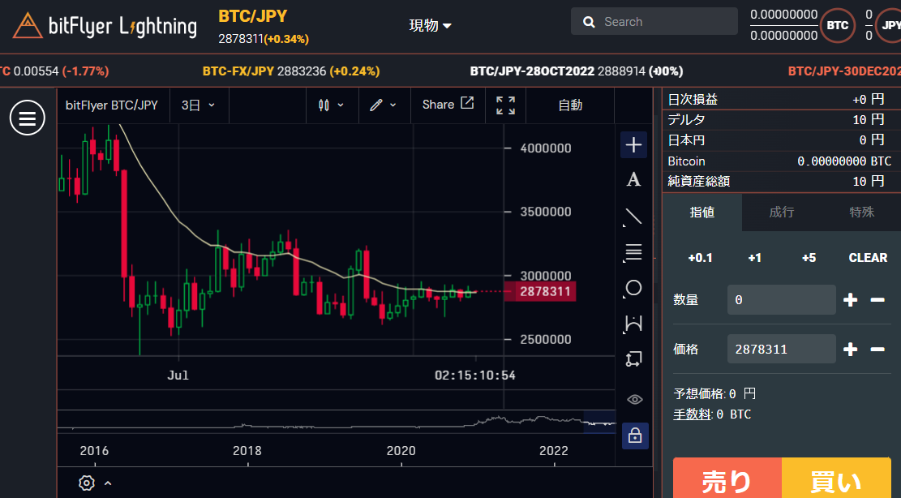Click the JPY balance circle icon

click(890, 25)
